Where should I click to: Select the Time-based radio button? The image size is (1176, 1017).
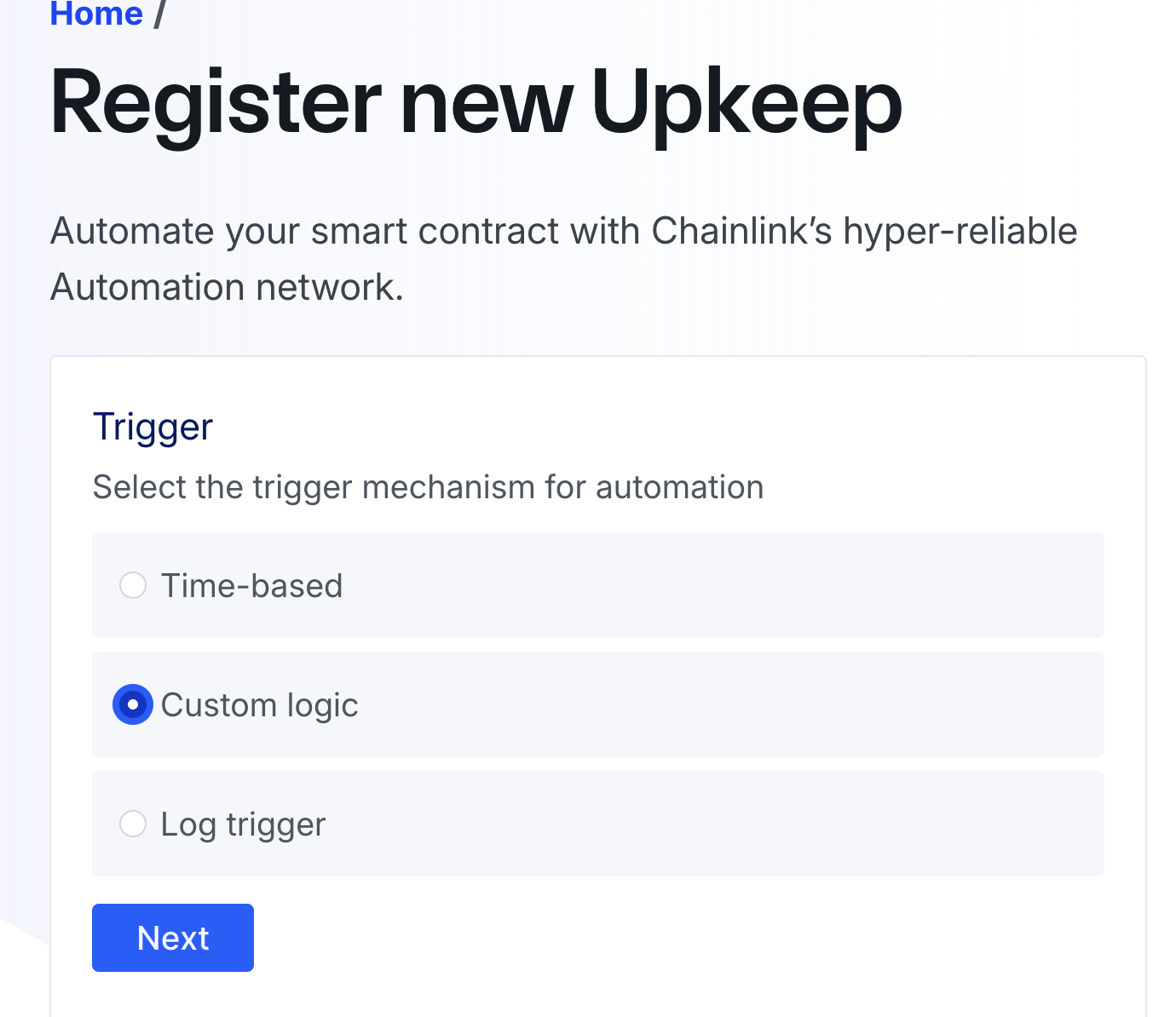133,586
